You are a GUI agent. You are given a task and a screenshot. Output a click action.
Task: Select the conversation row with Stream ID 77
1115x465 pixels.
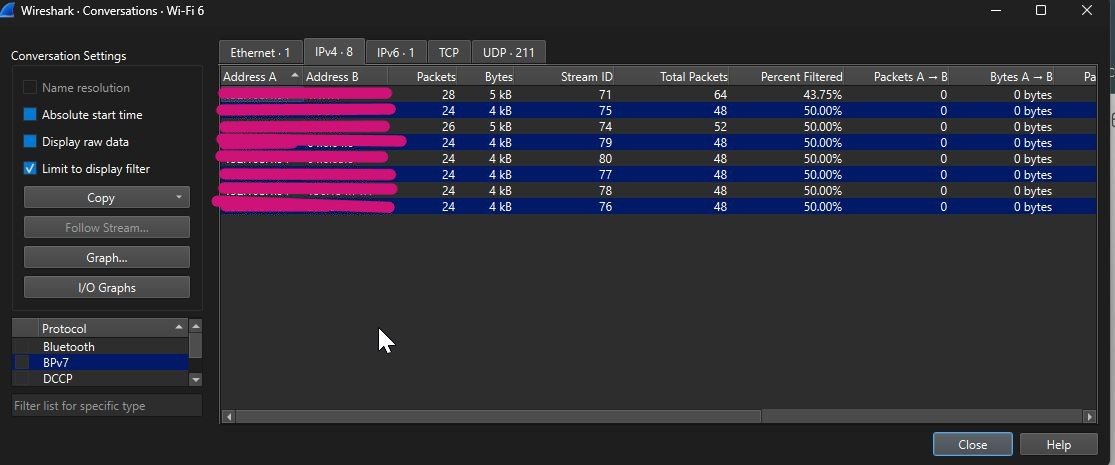click(x=658, y=174)
